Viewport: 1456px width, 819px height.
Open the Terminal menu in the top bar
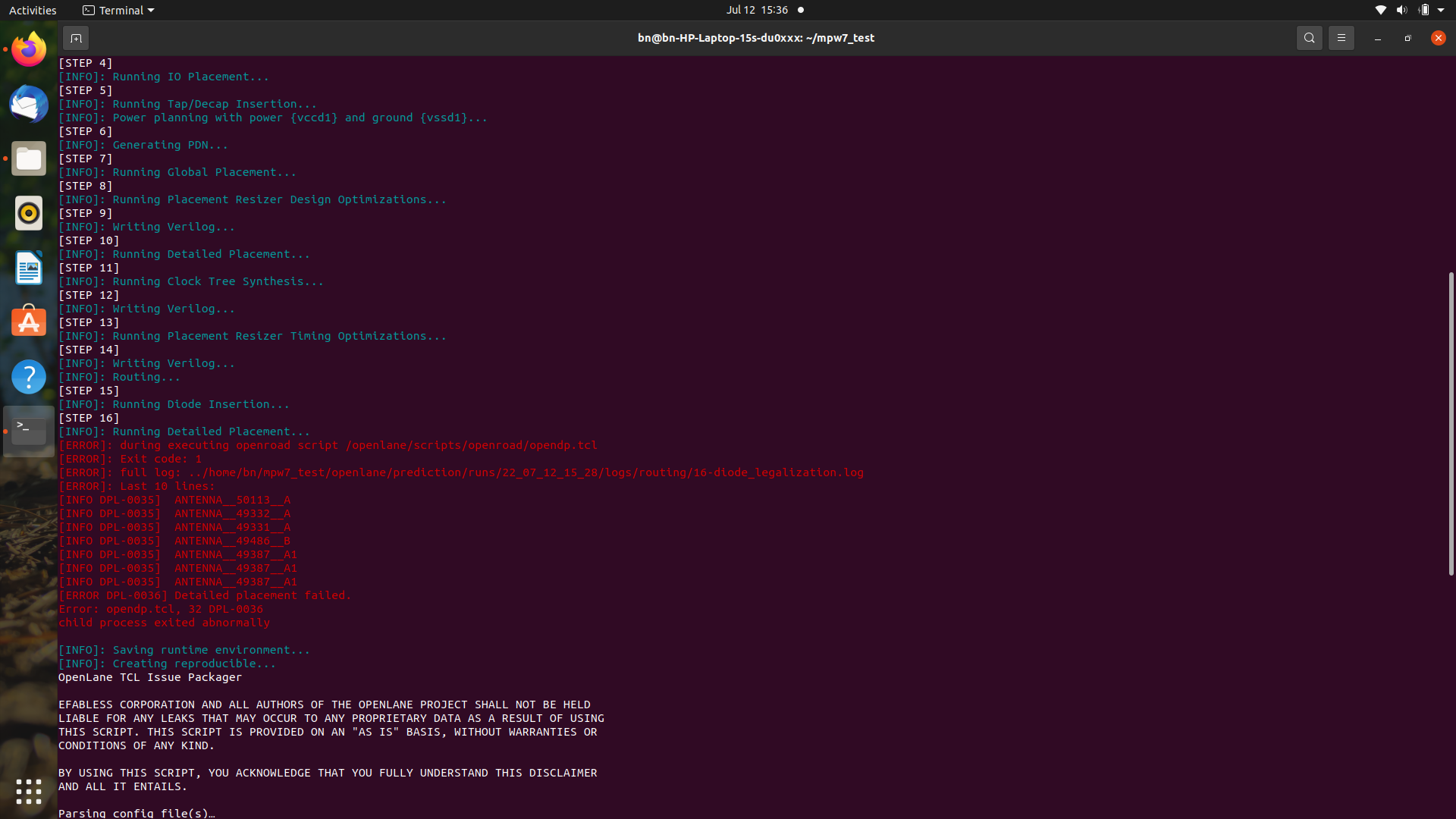(x=118, y=10)
